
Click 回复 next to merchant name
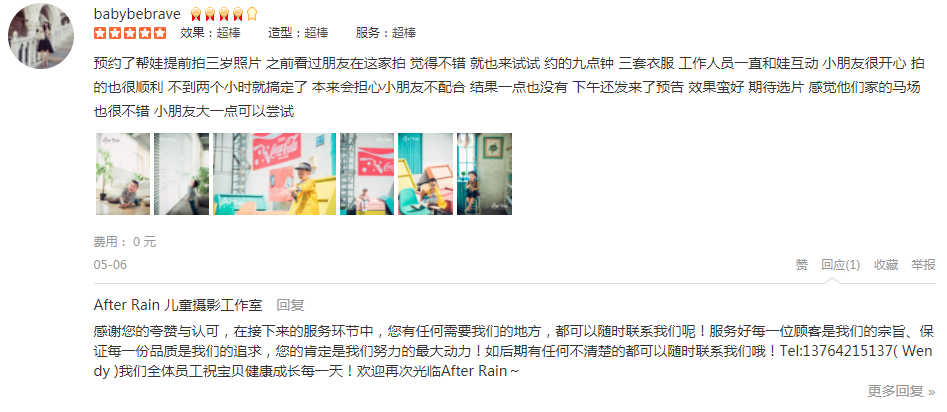tap(291, 305)
